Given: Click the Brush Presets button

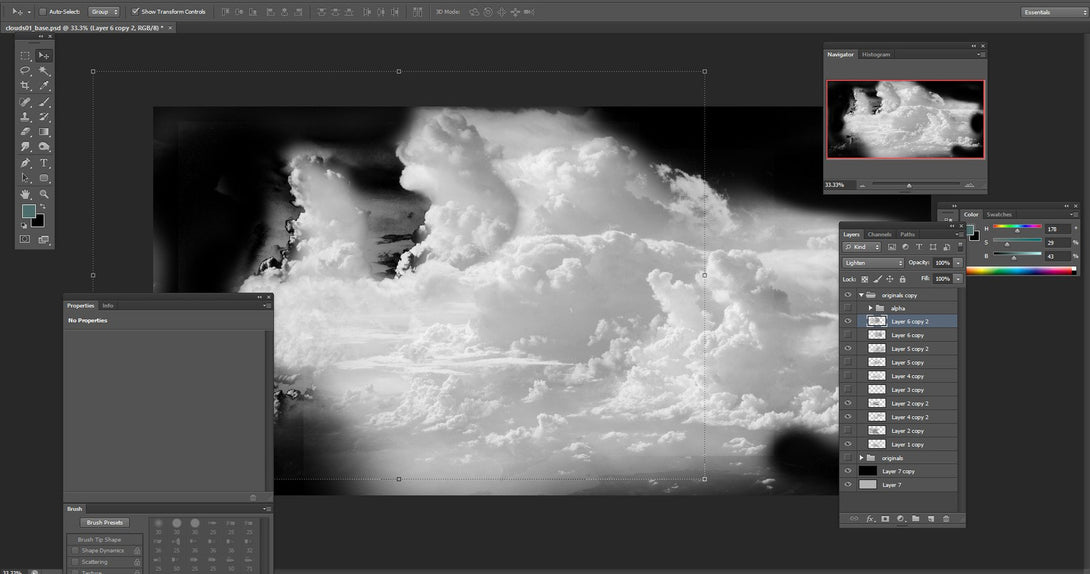Looking at the screenshot, I should 104,522.
